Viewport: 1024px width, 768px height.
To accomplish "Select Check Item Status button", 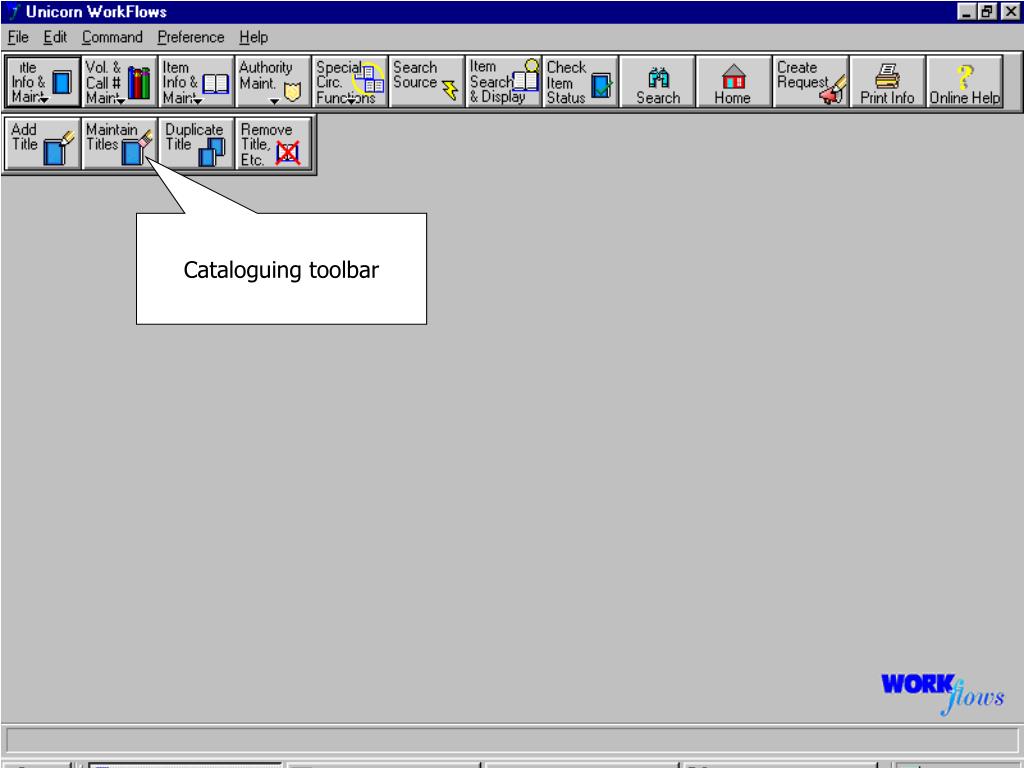I will click(581, 82).
